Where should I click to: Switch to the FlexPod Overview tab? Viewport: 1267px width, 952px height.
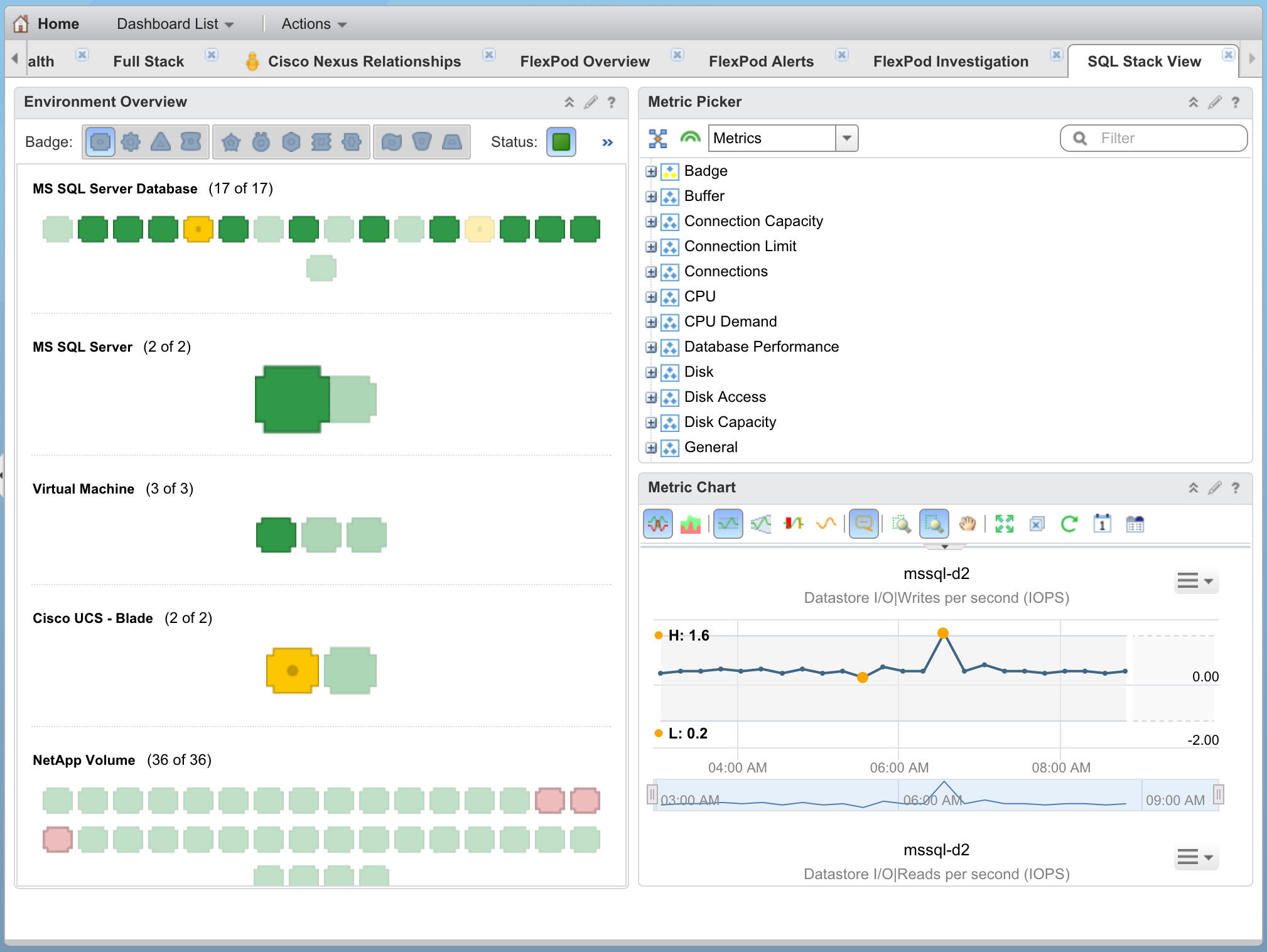(585, 62)
